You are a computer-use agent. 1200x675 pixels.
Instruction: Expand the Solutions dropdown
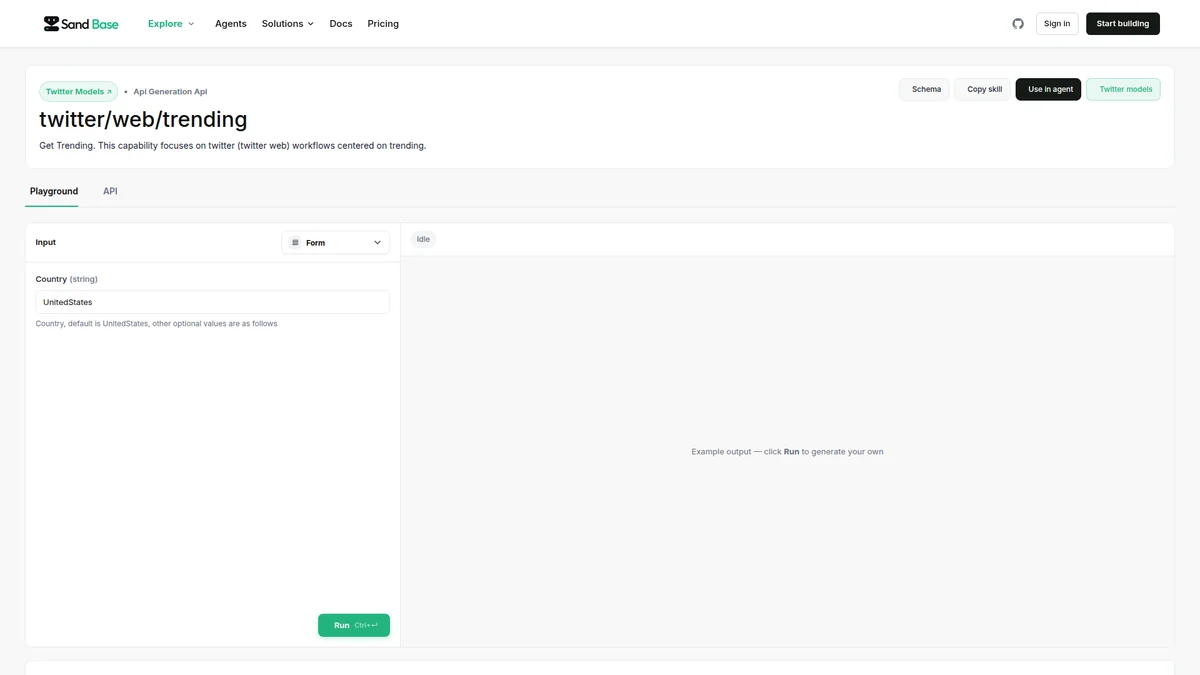[x=288, y=23]
